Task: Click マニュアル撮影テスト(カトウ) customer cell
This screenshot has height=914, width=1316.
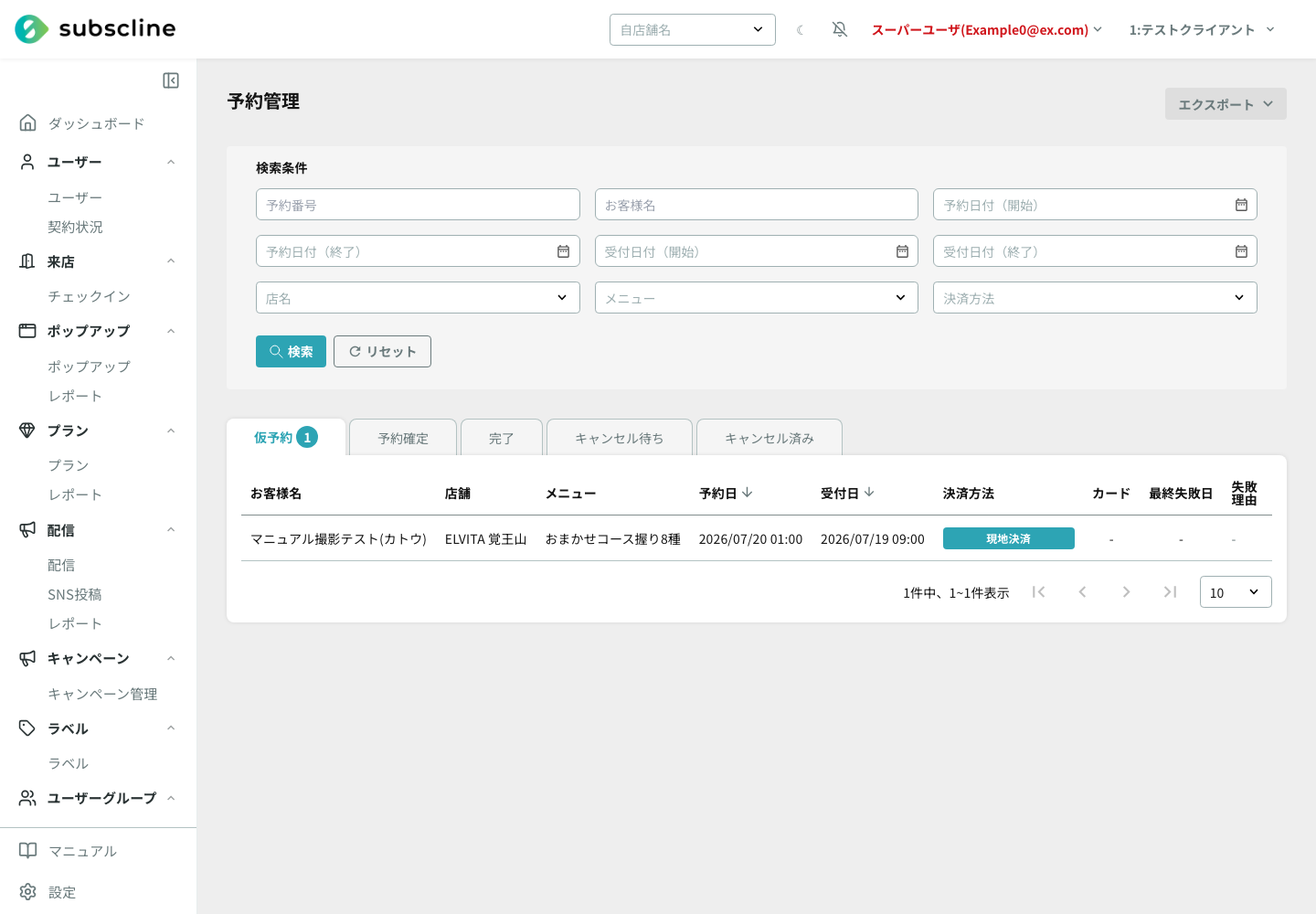Action: coord(339,539)
